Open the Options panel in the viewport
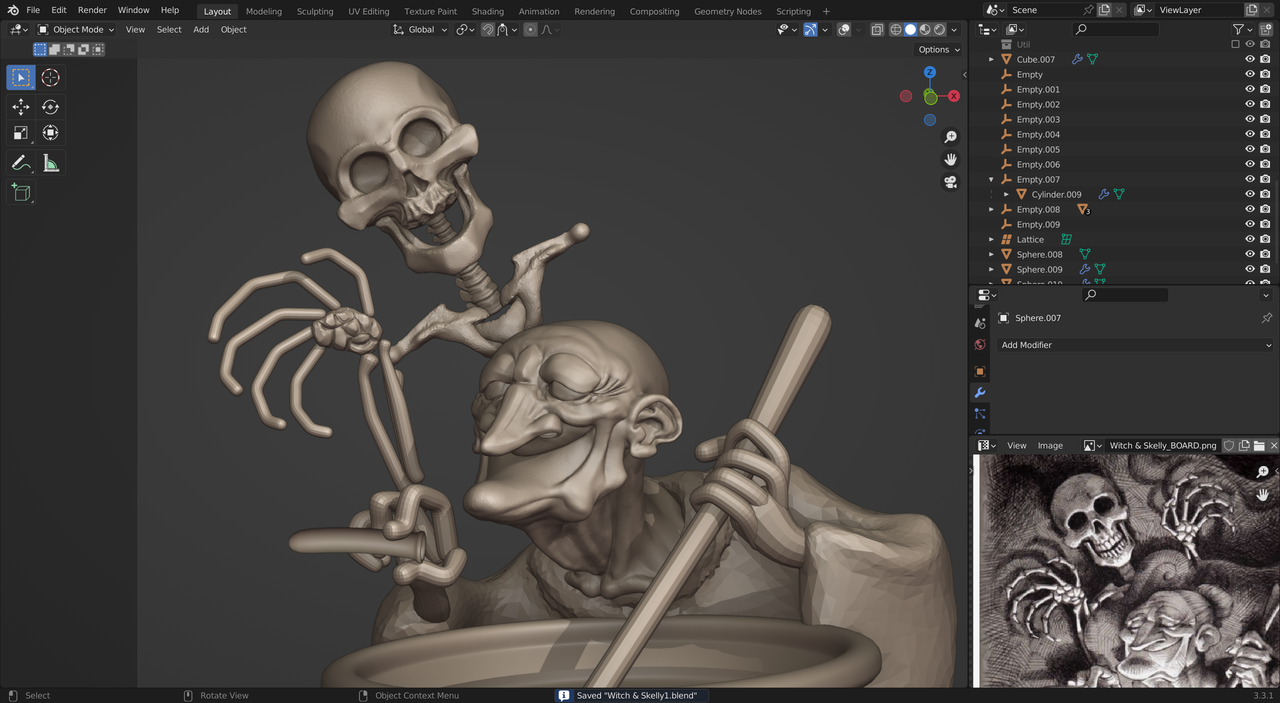Image resolution: width=1280 pixels, height=703 pixels. [938, 49]
